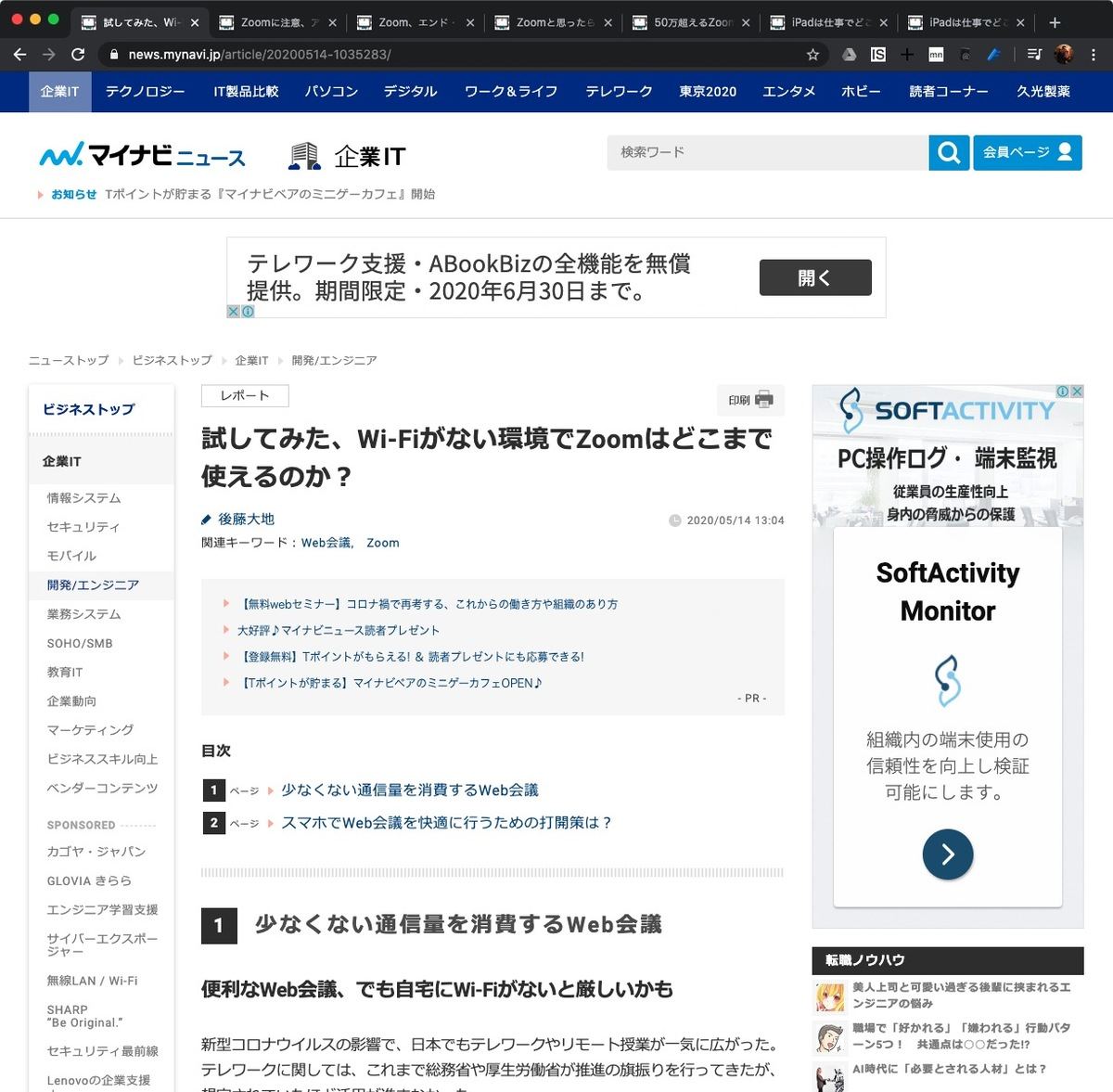Open ビジネストップ in the sidebar
1113x1092 pixels.
[x=88, y=409]
